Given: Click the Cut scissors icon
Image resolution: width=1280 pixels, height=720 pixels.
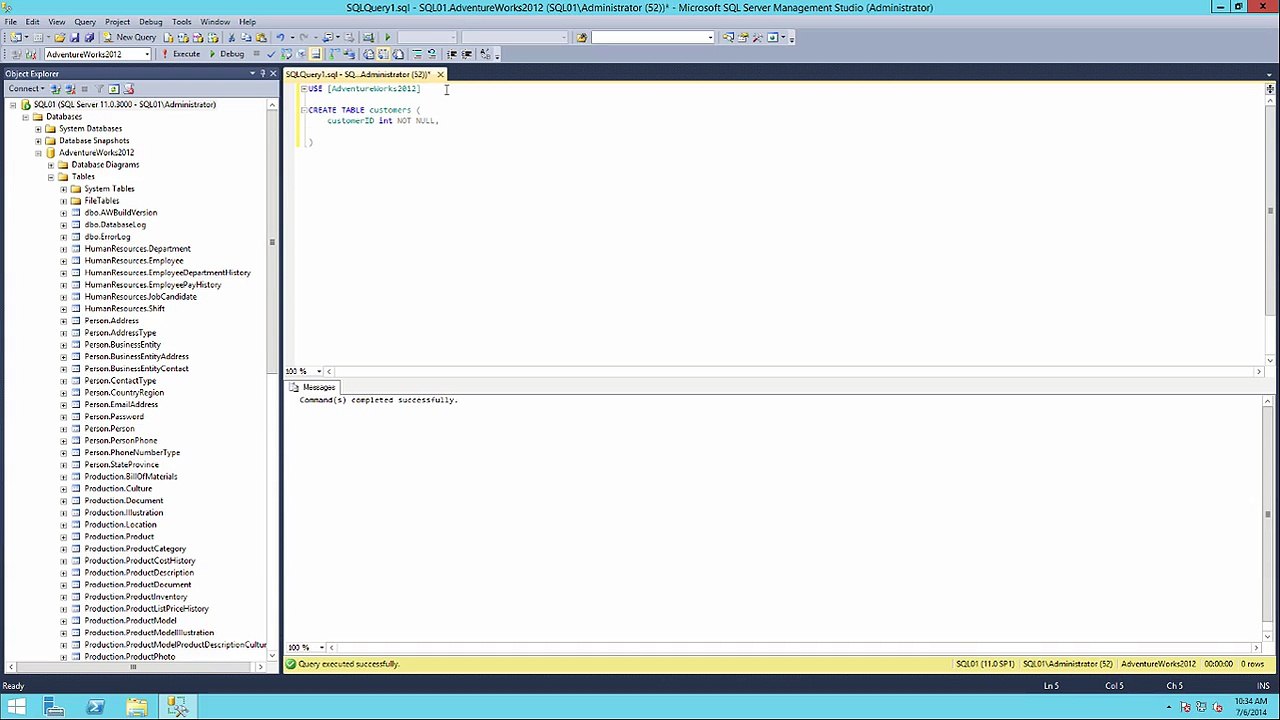Looking at the screenshot, I should (x=231, y=37).
